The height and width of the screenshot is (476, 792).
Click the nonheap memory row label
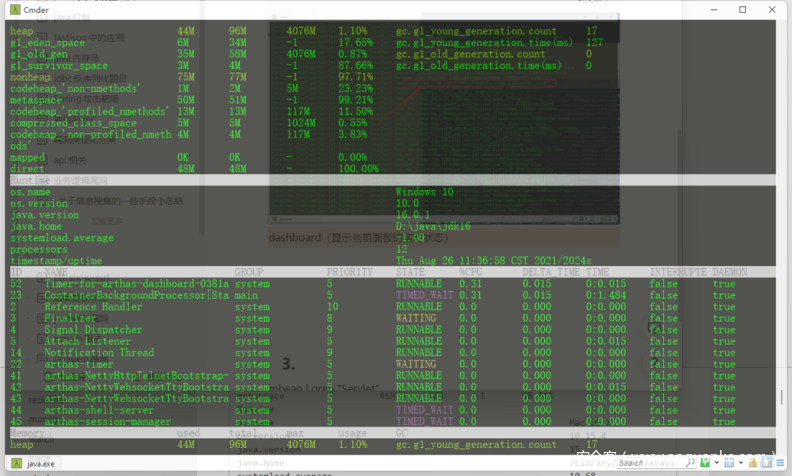coord(30,77)
